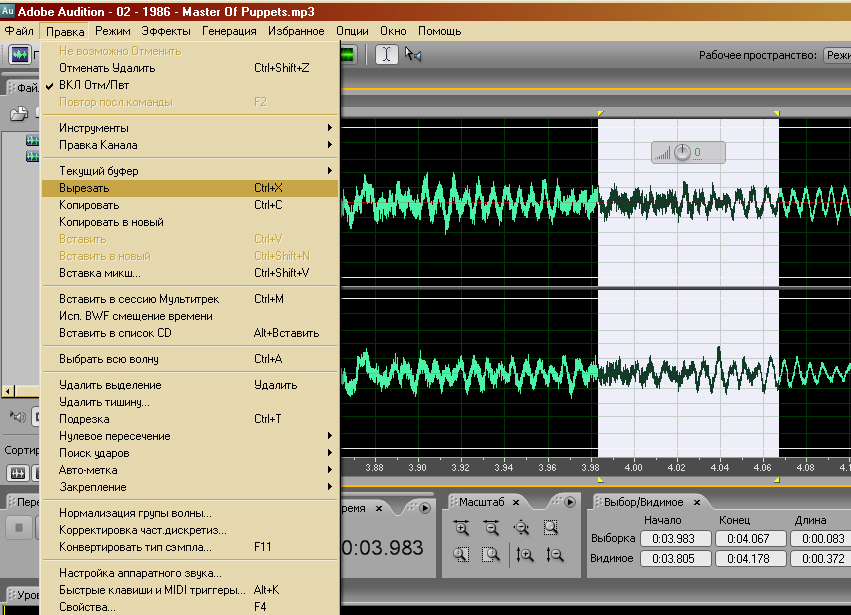Click the Видимое Начало field 0:03.805
The image size is (851, 615).
675,559
